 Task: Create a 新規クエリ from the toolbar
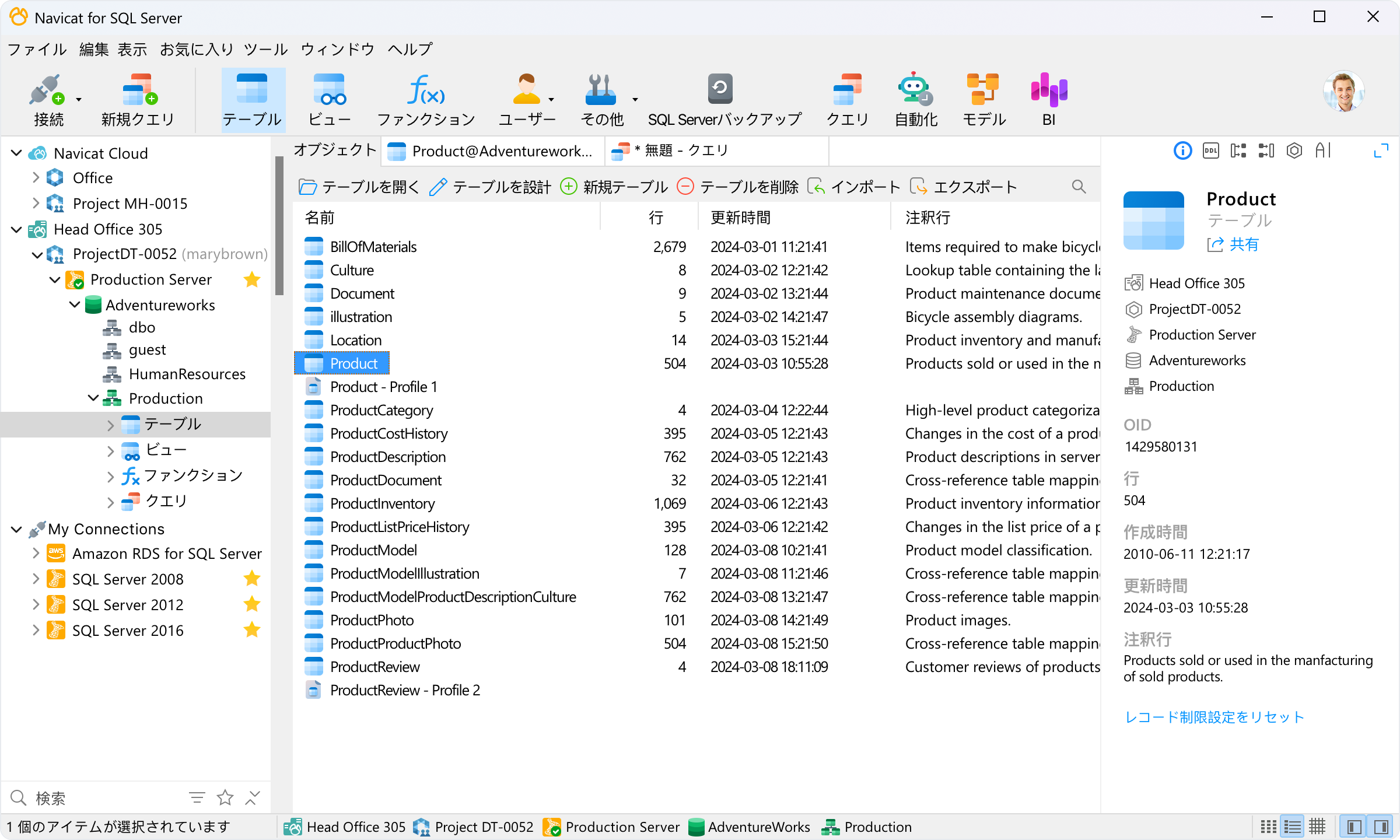138,100
